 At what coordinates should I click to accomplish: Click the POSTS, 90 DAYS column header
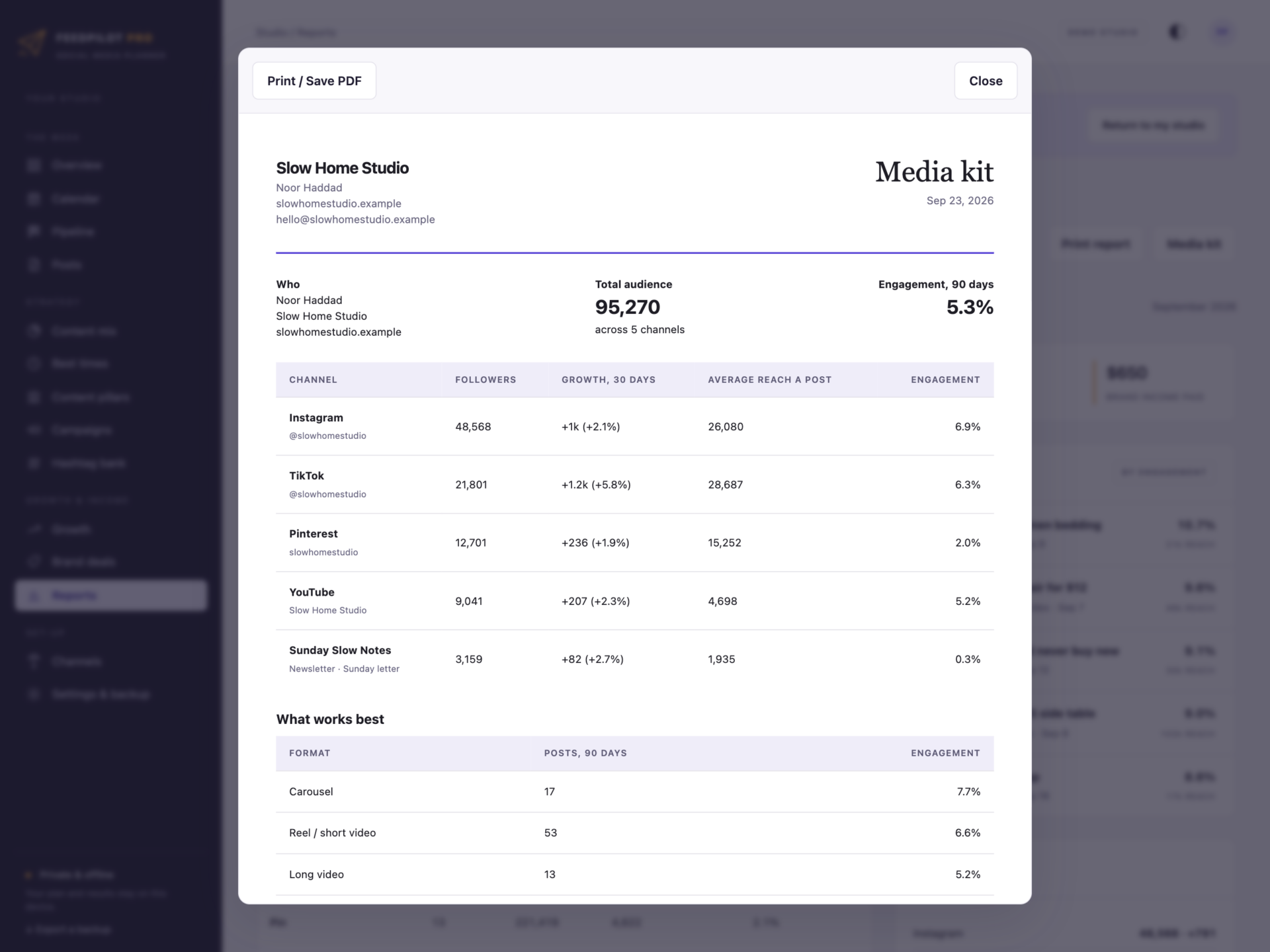tap(585, 753)
